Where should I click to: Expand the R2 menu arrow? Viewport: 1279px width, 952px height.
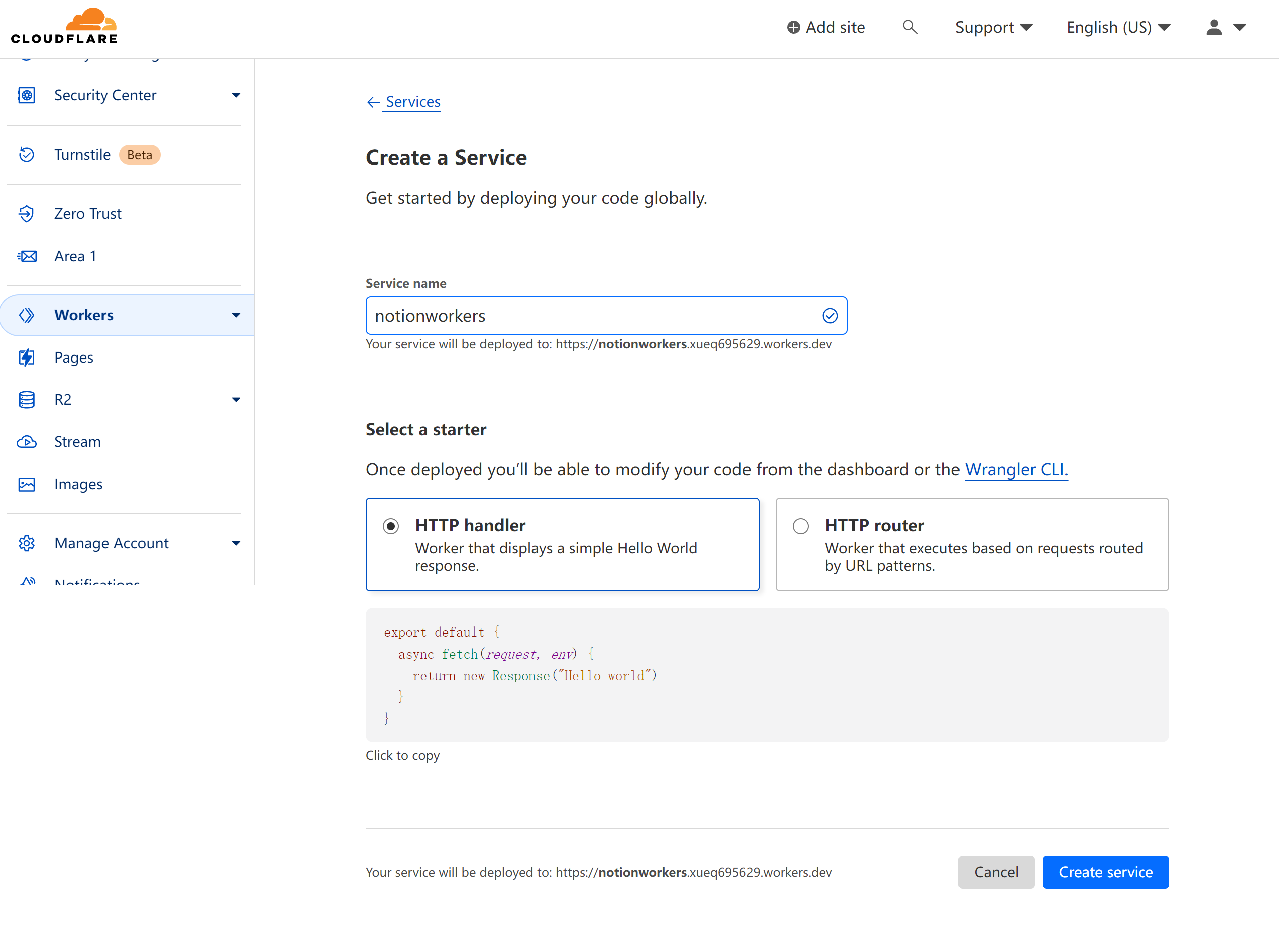click(x=236, y=399)
